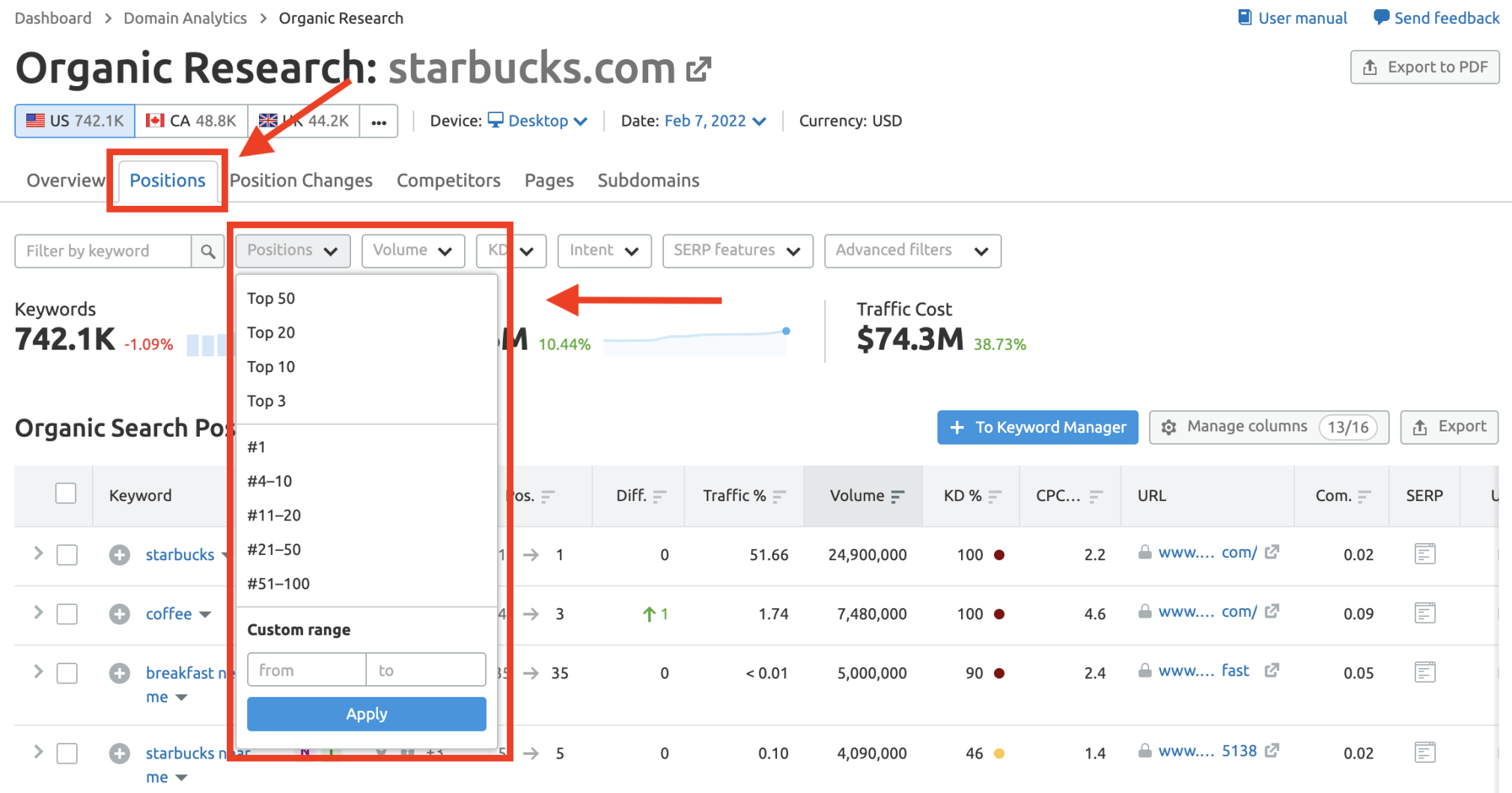This screenshot has width=1512, height=793.
Task: View SERP snapshot for breakfast near me row
Action: point(1425,672)
